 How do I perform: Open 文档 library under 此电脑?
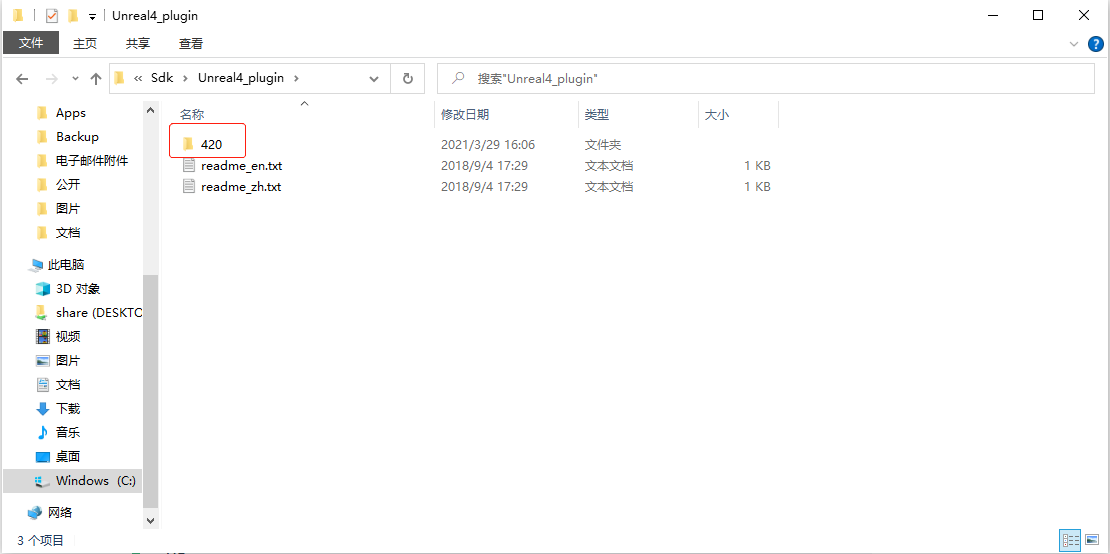click(x=68, y=385)
